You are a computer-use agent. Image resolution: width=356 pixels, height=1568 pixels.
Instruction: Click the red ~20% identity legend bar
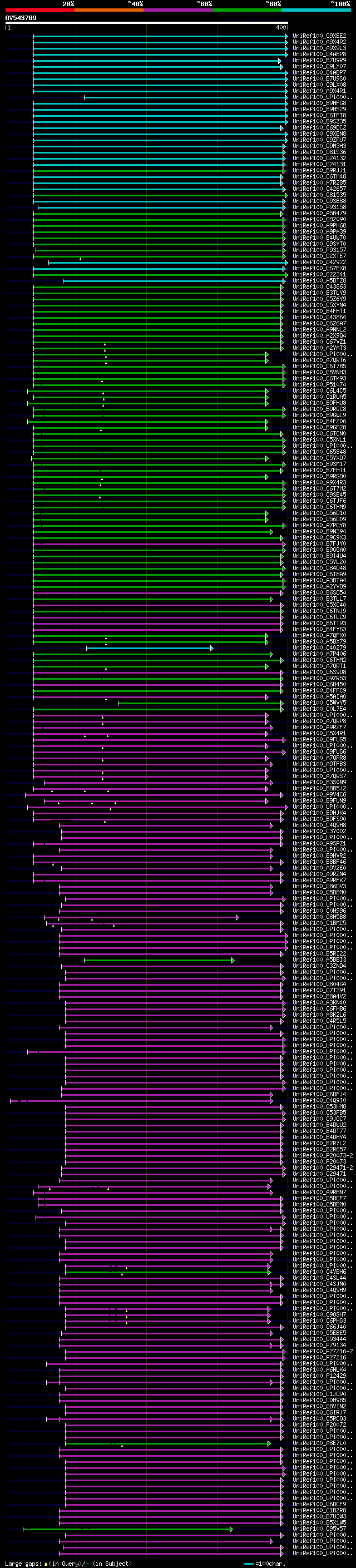click(39, 10)
